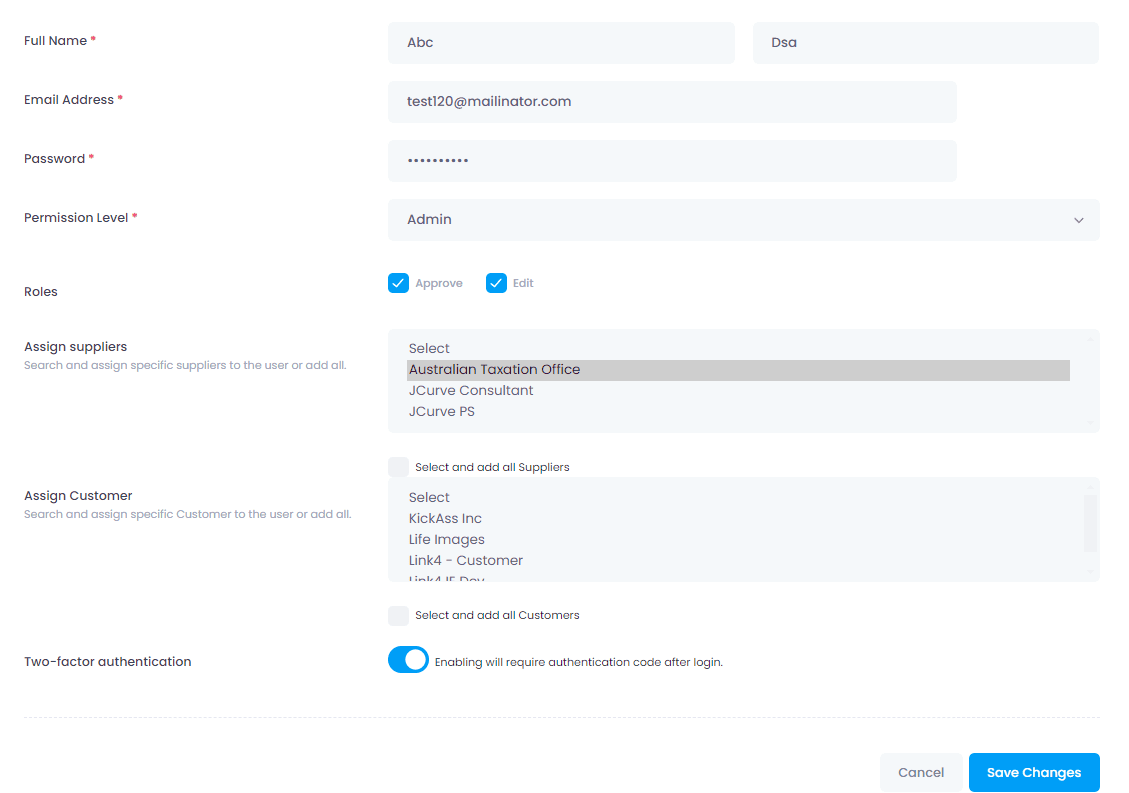
Task: Click the Password field
Action: pos(672,160)
